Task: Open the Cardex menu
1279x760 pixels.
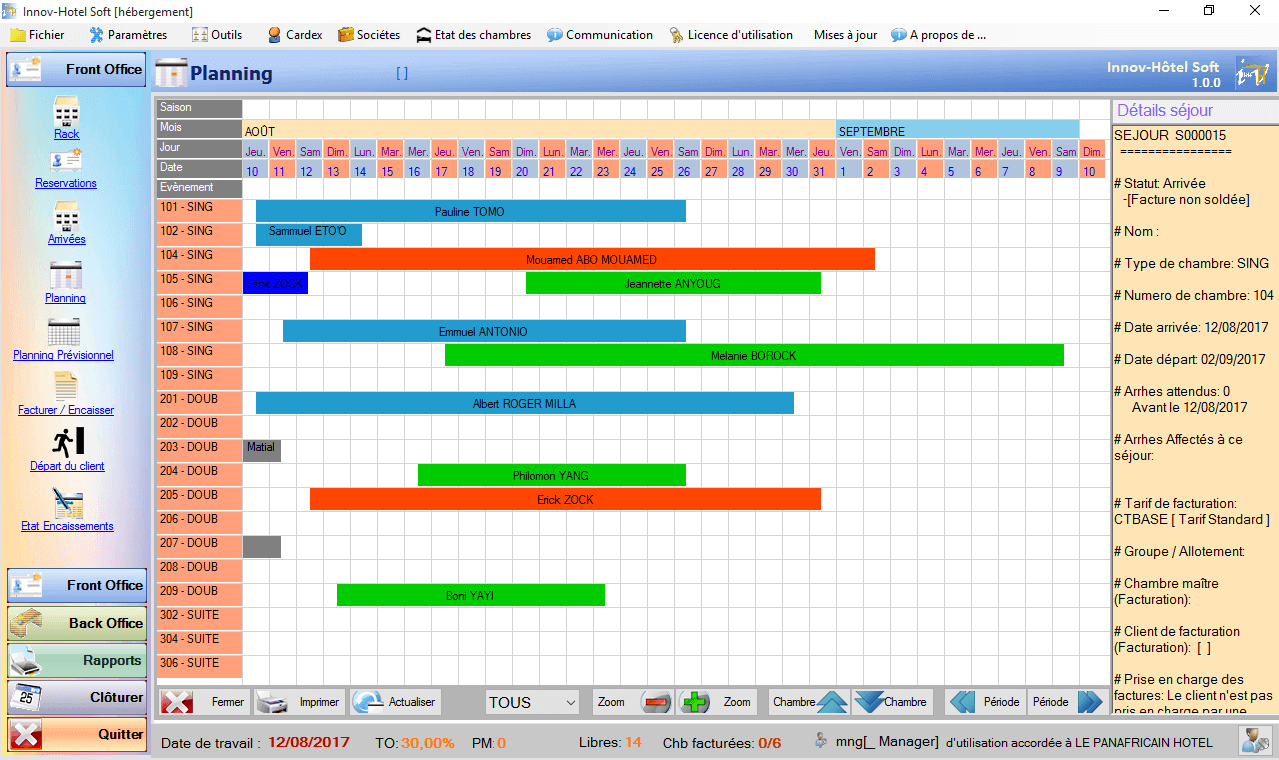Action: [x=293, y=34]
